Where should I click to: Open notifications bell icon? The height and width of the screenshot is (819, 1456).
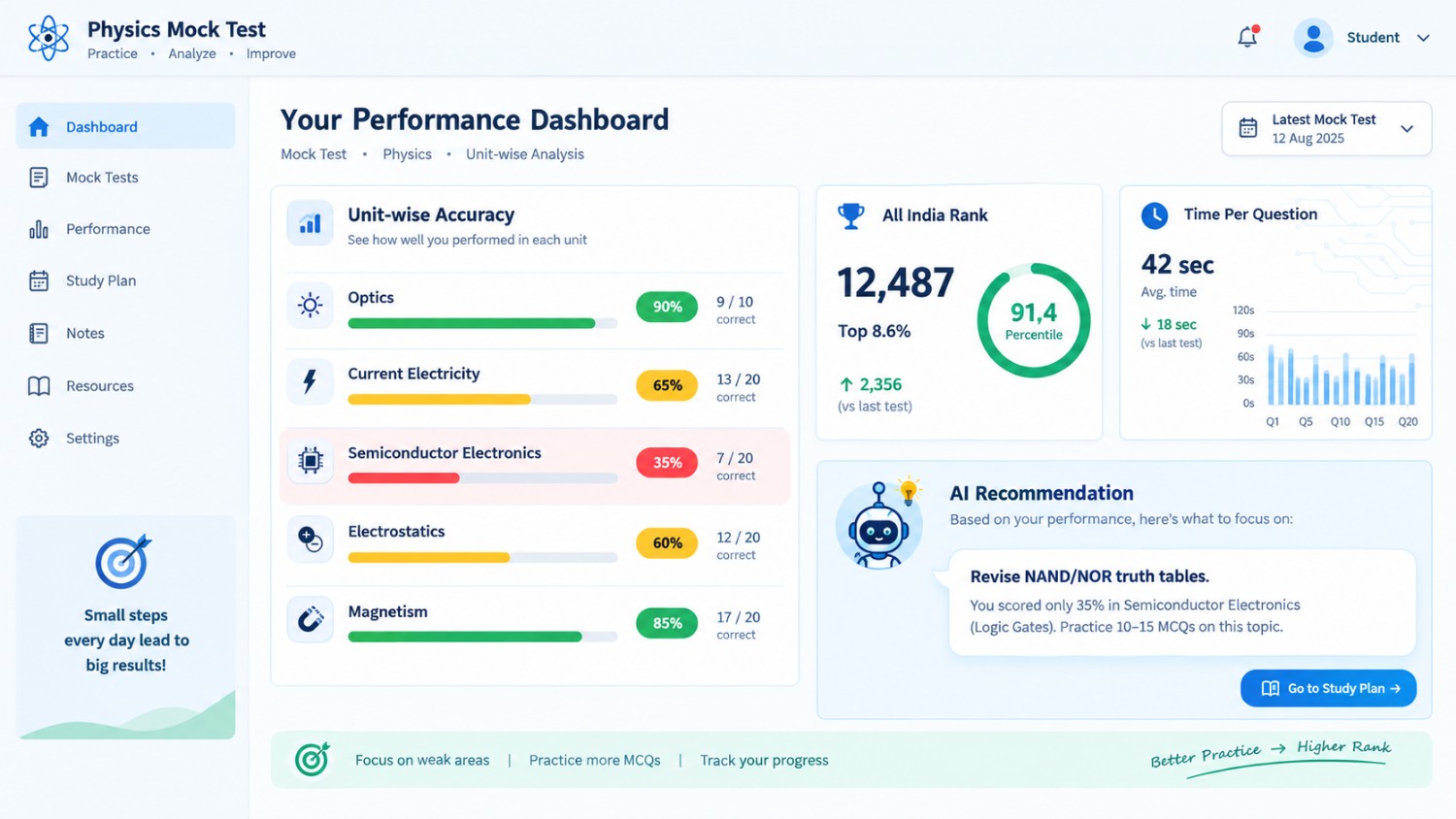click(x=1248, y=37)
